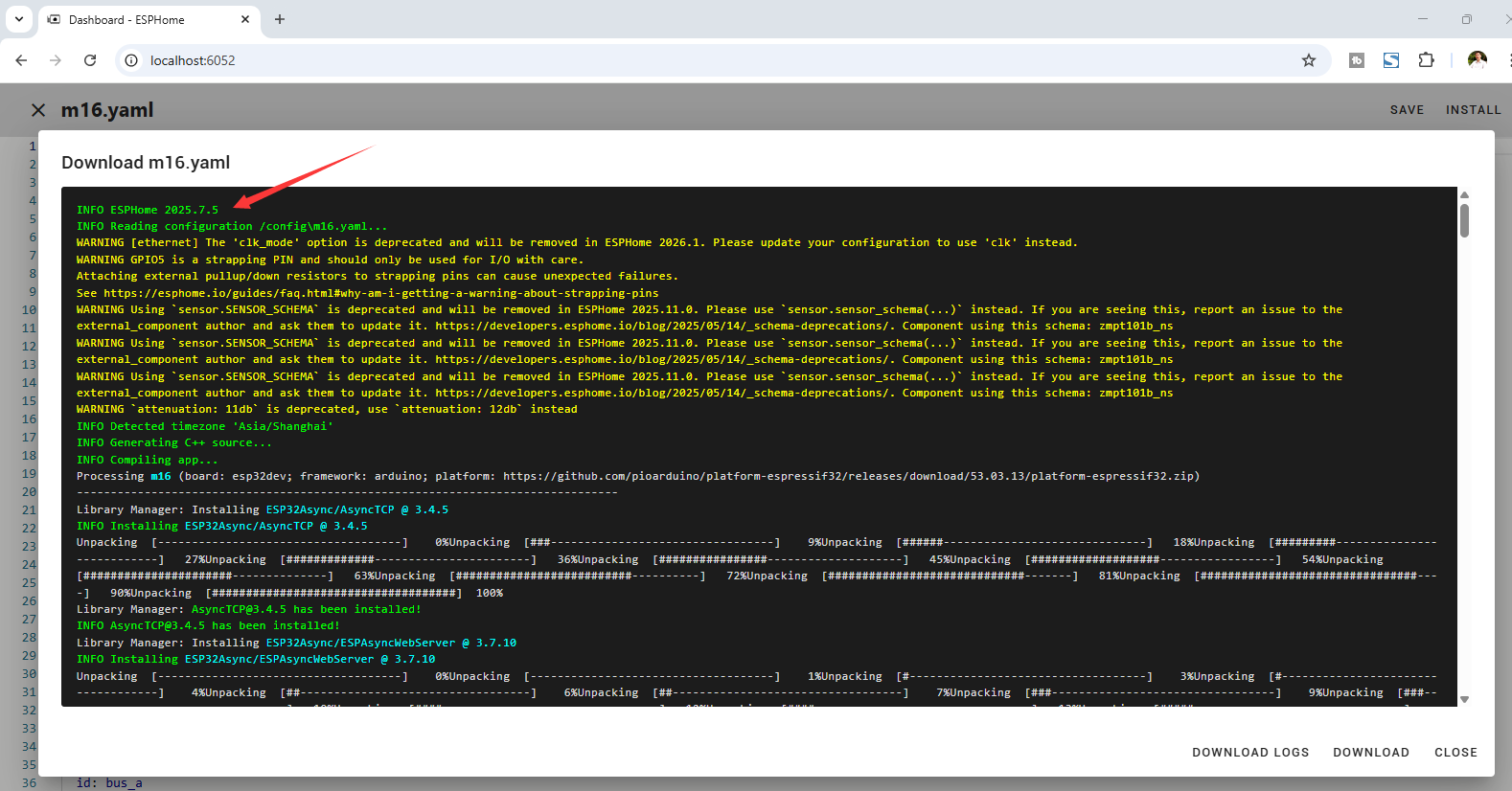Viewport: 1512px width, 791px height.
Task: Click CLOSE to dismiss the download dialog
Action: pyautogui.click(x=1455, y=753)
